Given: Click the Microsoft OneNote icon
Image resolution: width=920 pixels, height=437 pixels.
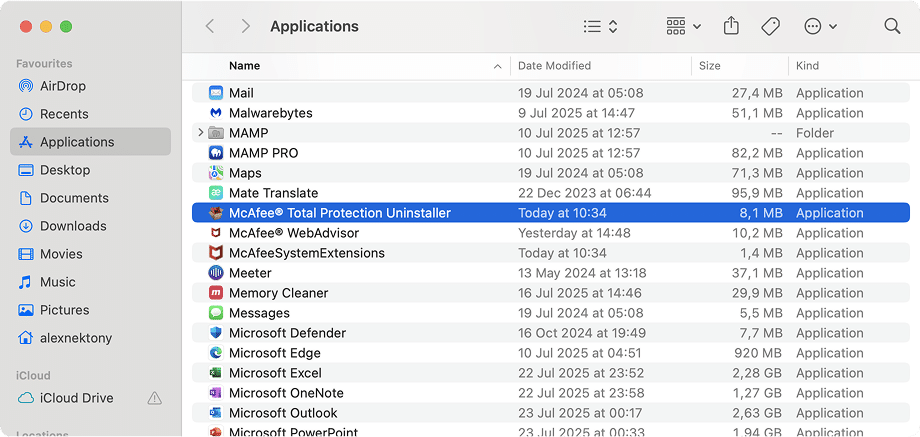Looking at the screenshot, I should (216, 392).
